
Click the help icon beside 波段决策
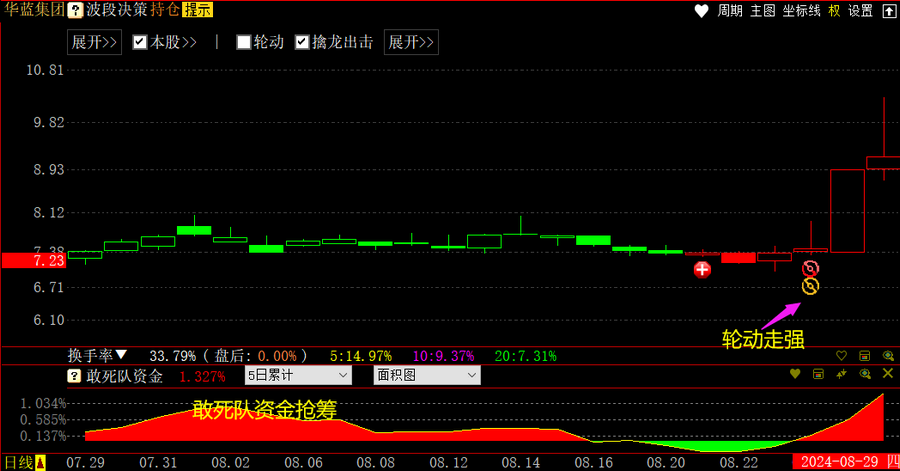[75, 11]
